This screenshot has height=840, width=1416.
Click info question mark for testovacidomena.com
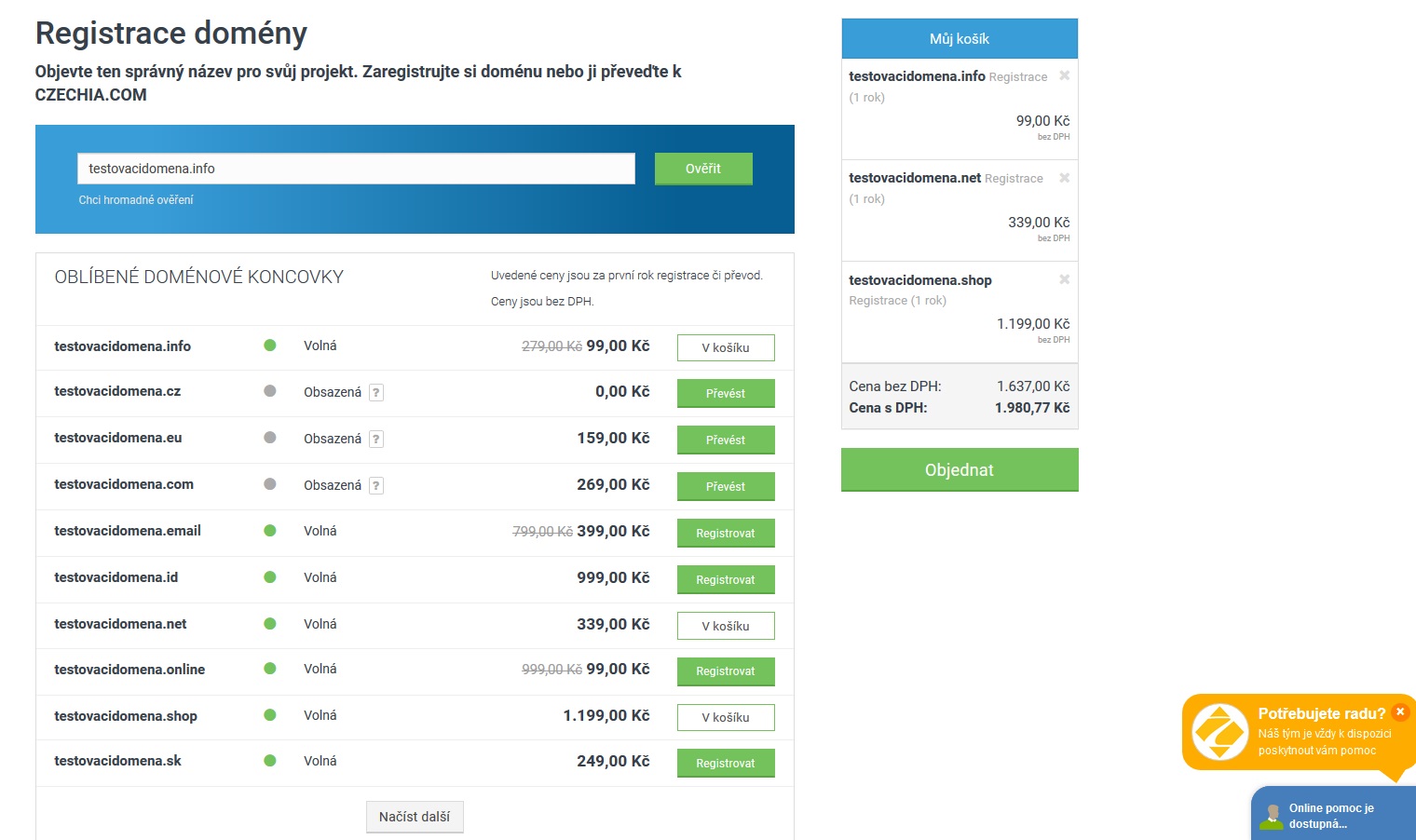tap(376, 486)
